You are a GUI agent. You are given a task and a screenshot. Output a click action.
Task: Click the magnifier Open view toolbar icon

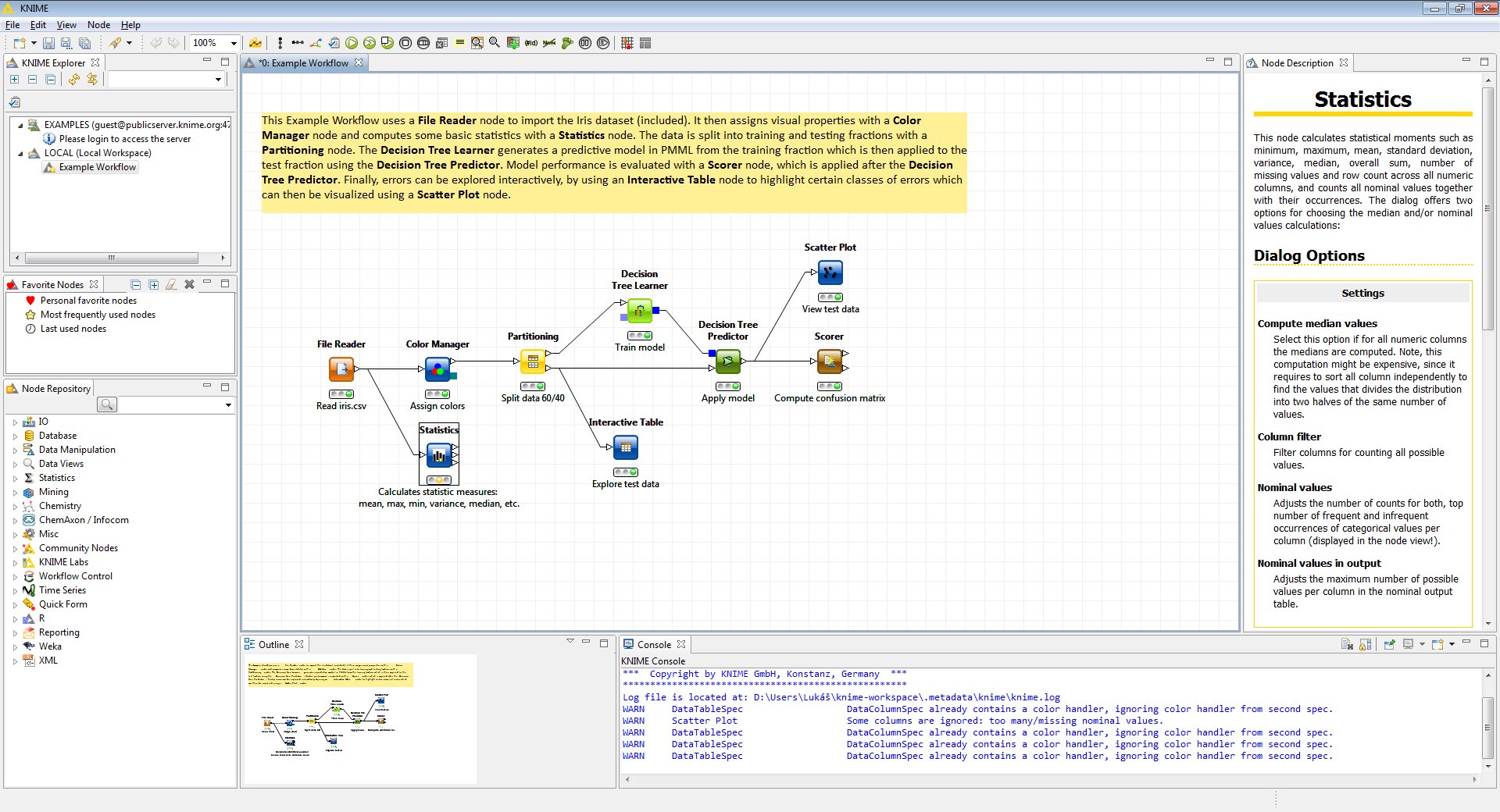(495, 43)
